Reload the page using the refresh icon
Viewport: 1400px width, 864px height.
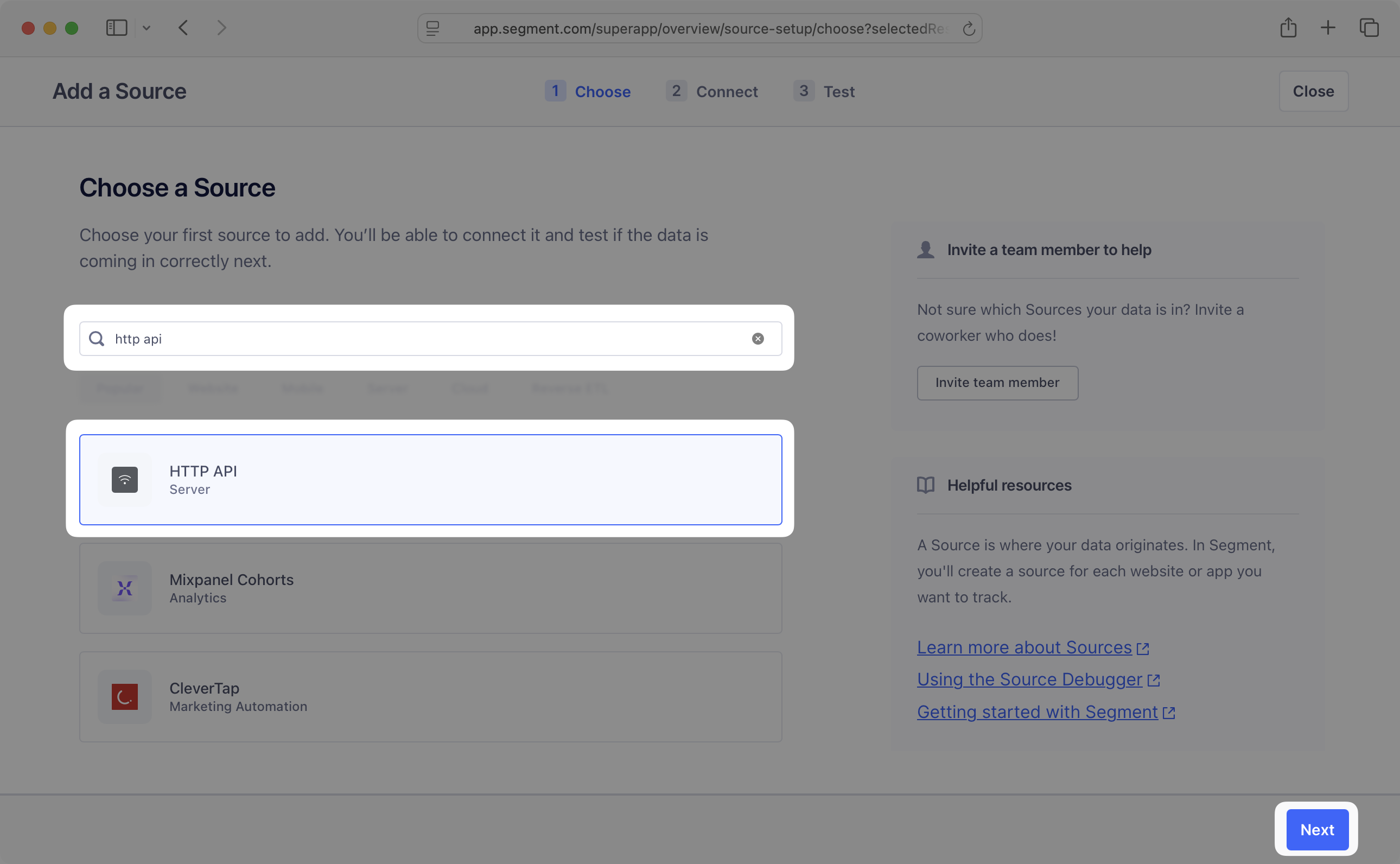click(x=969, y=28)
